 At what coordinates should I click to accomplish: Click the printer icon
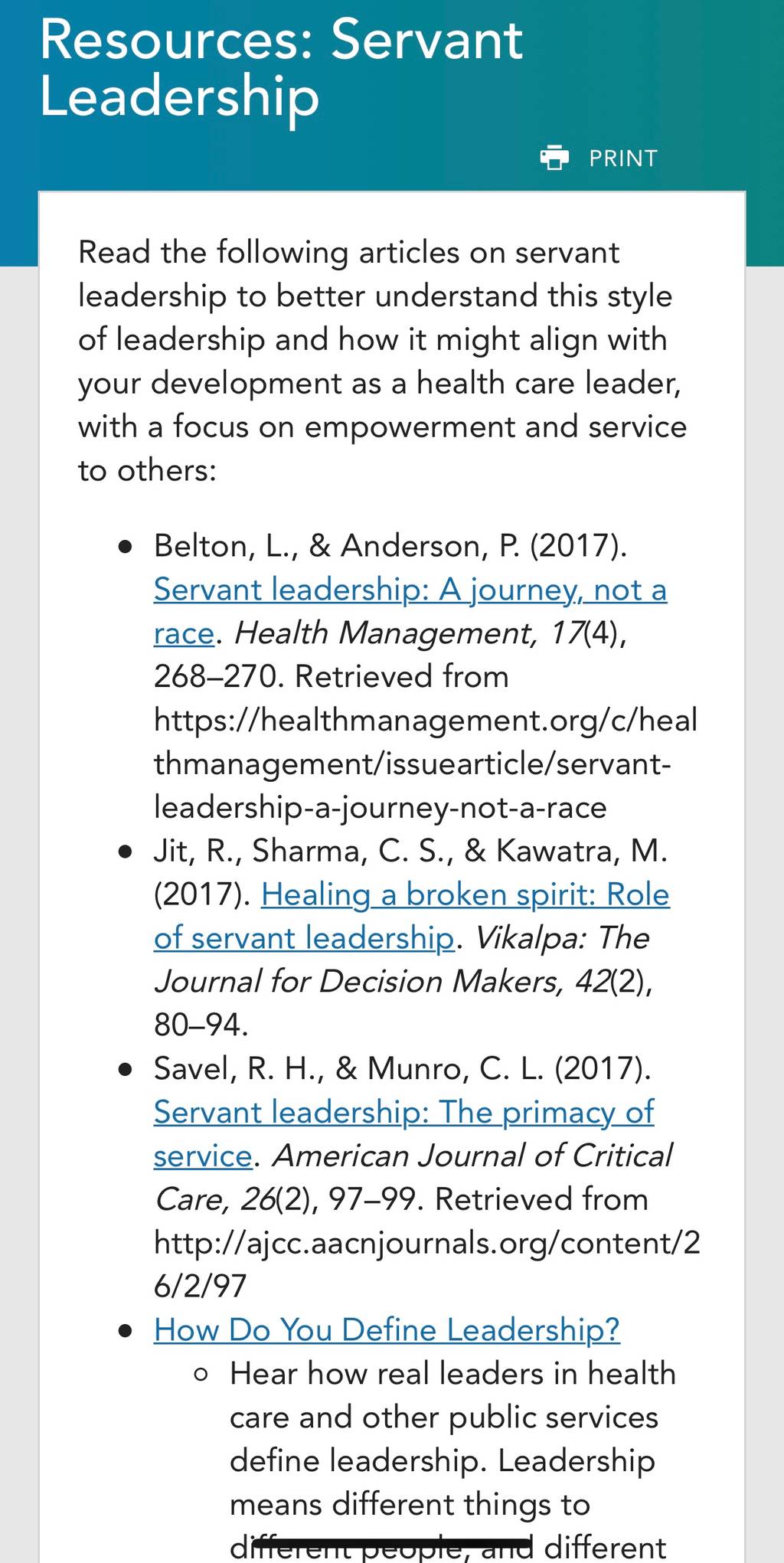[x=554, y=158]
